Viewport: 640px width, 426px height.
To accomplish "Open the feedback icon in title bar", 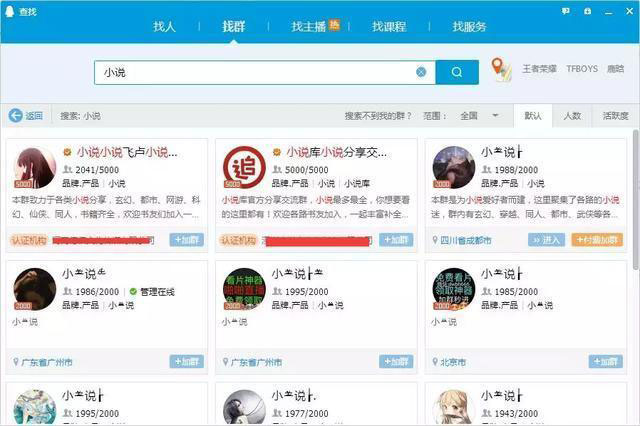I will click(x=566, y=11).
